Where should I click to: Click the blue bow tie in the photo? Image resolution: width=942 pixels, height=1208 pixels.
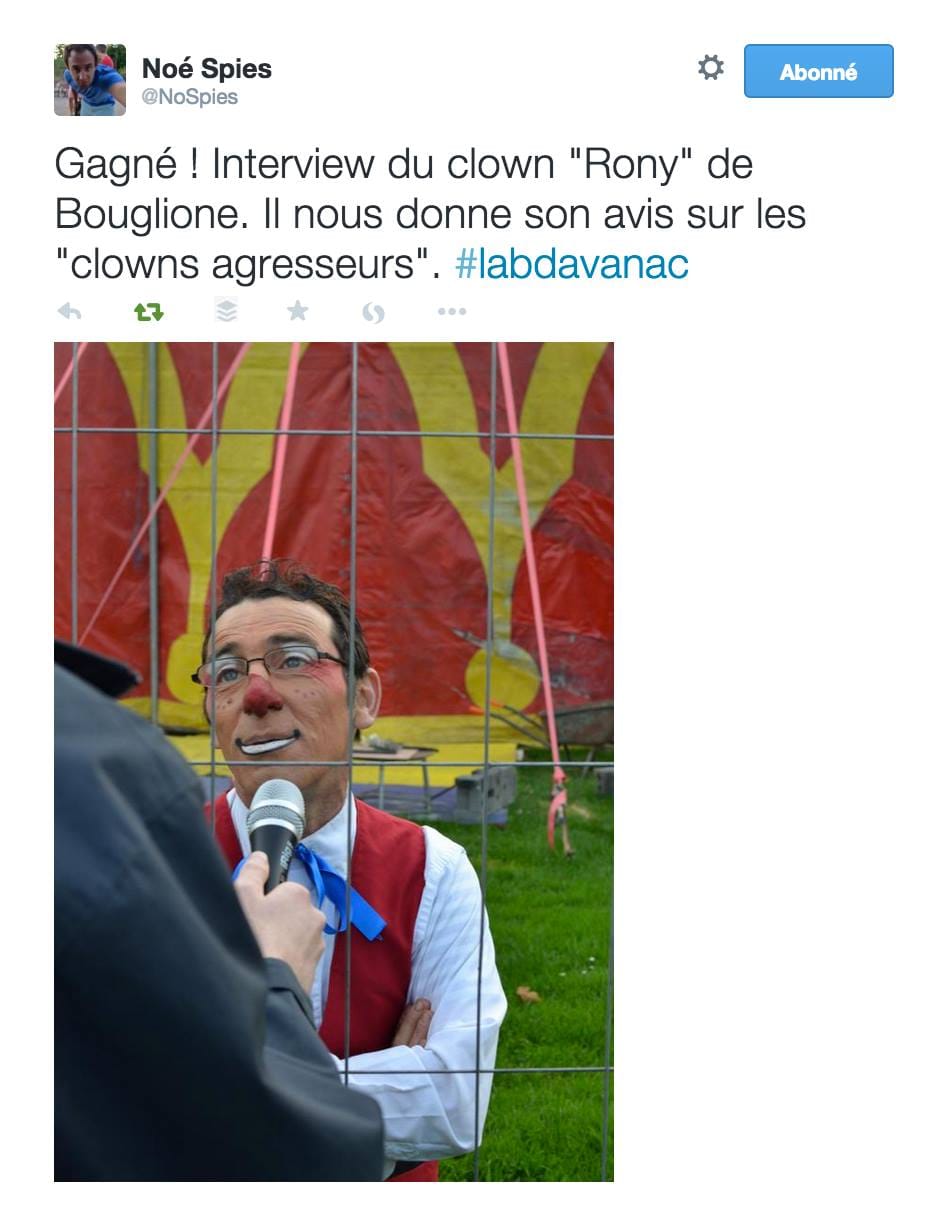coord(338,889)
